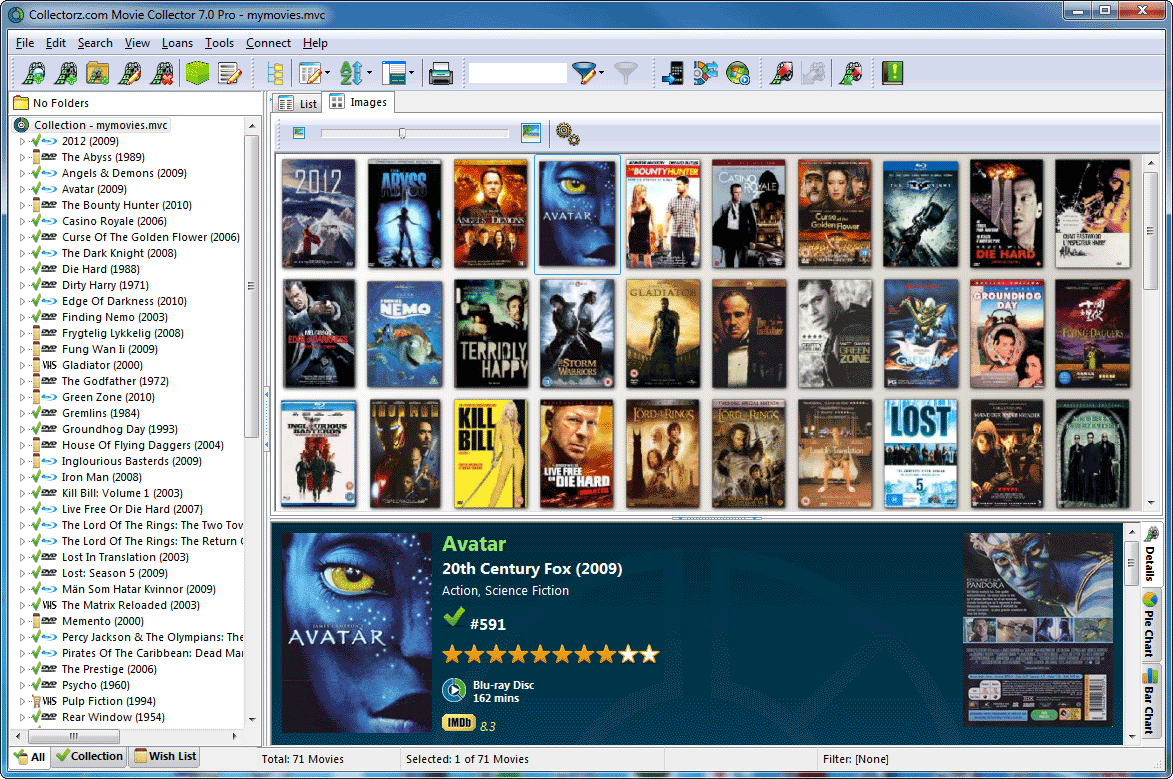Click Add Movies From Folder icon
Viewport: 1173px width, 779px height.
[98, 73]
